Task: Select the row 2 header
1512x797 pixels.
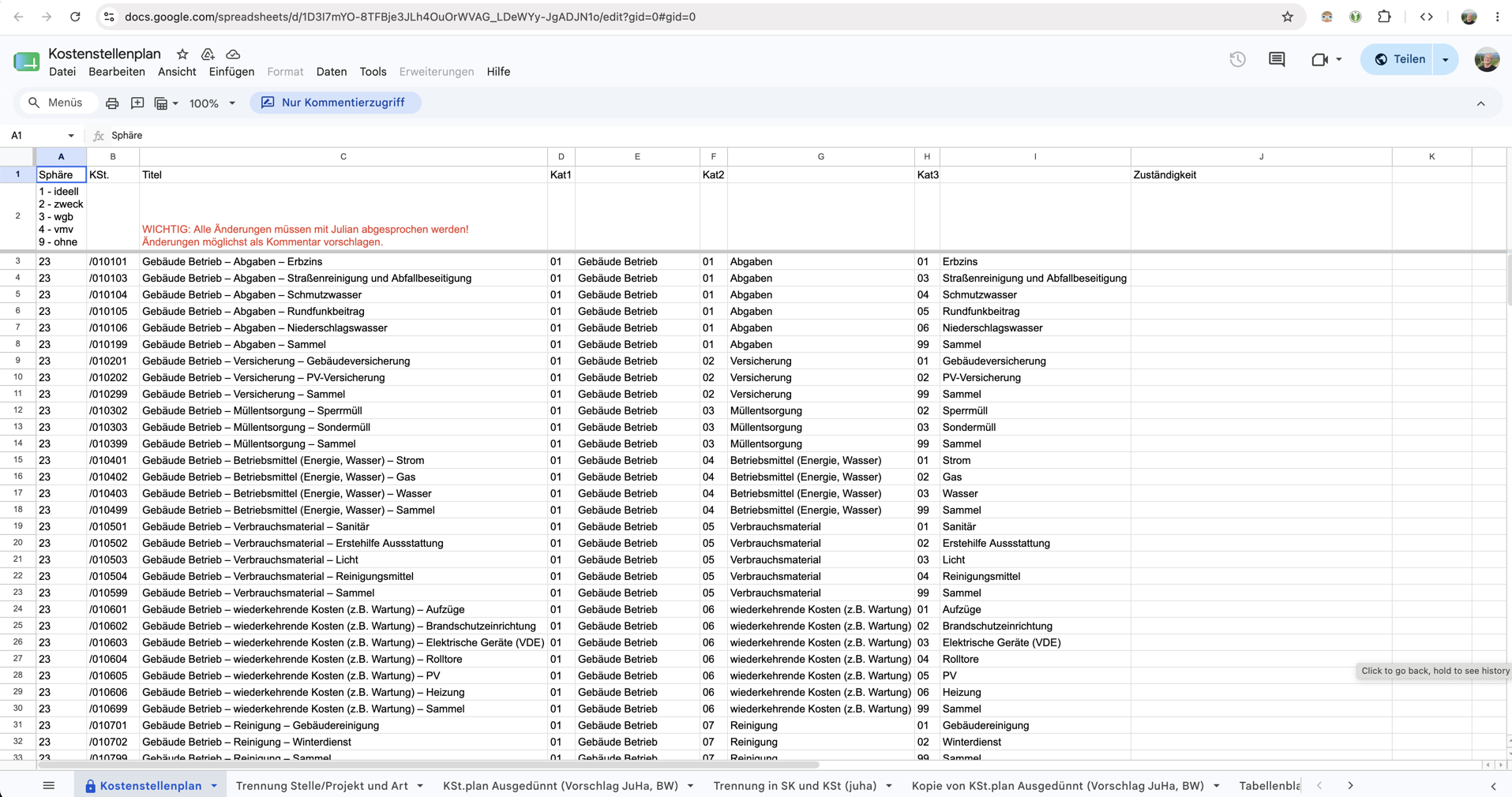Action: [17, 216]
